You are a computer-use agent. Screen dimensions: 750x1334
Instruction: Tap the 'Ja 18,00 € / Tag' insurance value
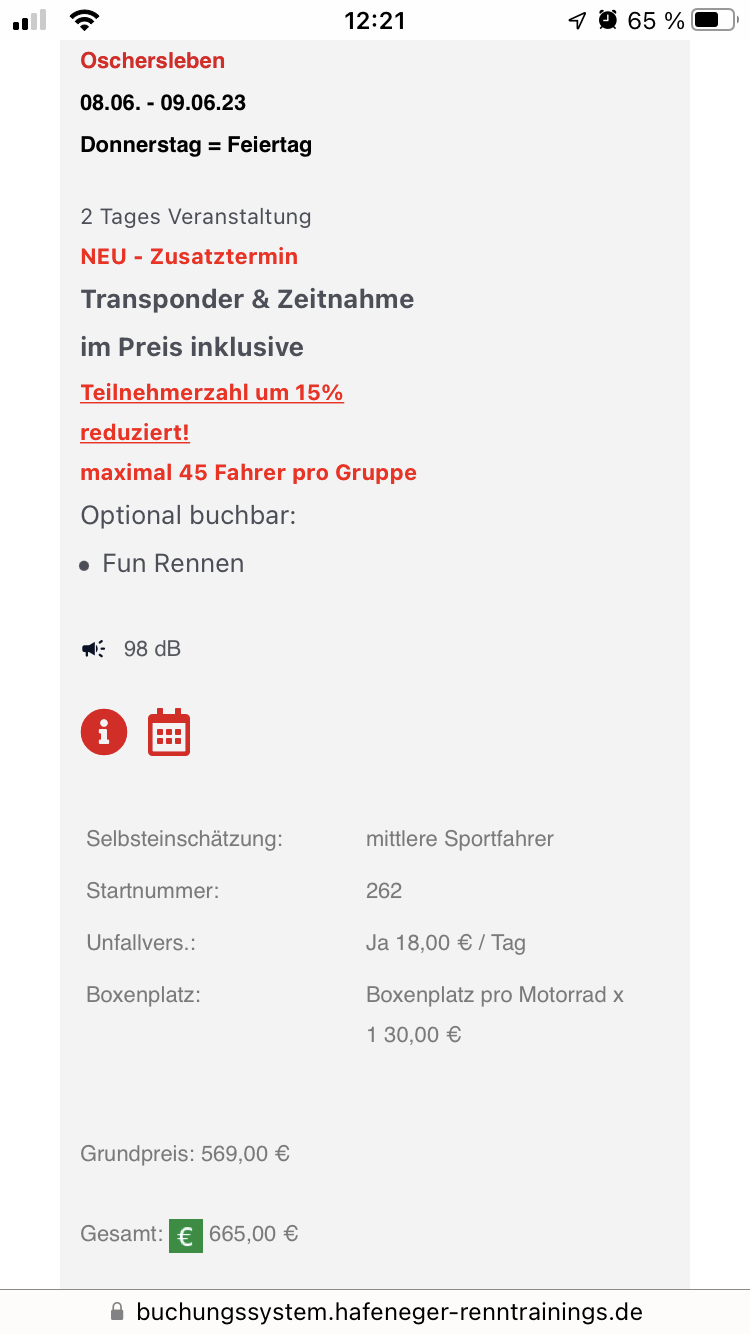click(446, 942)
